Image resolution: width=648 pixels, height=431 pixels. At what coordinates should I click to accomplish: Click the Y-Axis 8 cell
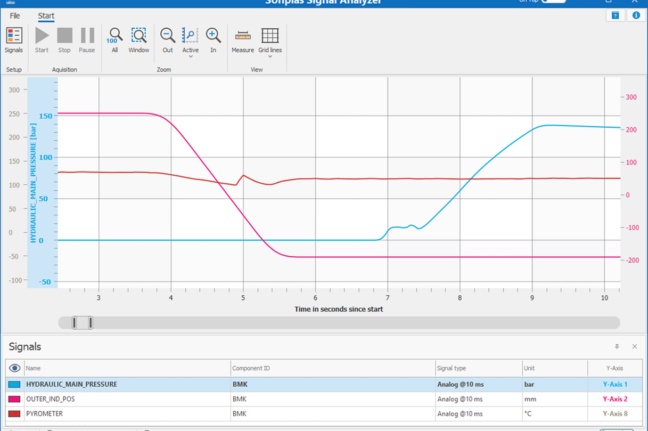tap(615, 414)
